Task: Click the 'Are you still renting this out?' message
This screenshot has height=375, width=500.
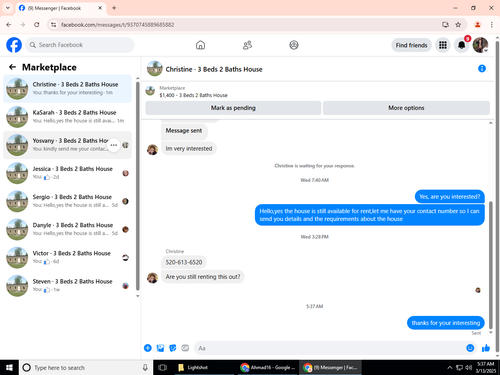Action: (203, 277)
